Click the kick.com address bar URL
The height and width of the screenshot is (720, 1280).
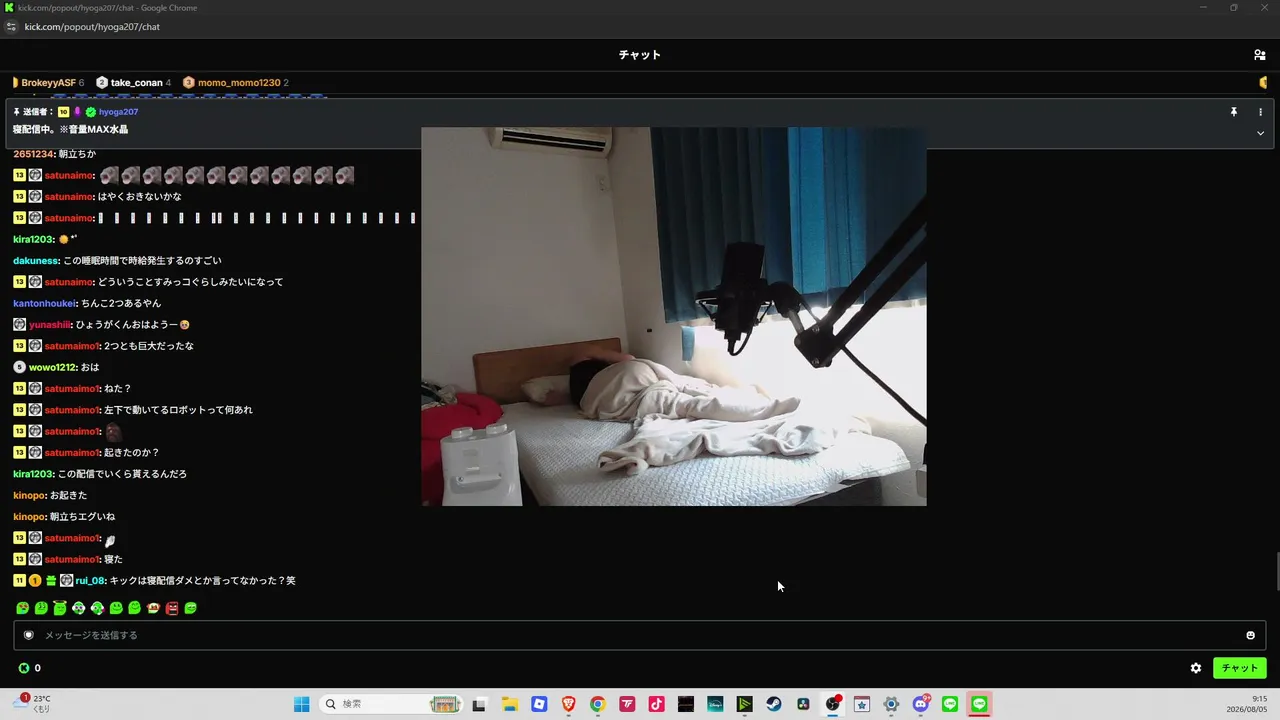coord(92,27)
